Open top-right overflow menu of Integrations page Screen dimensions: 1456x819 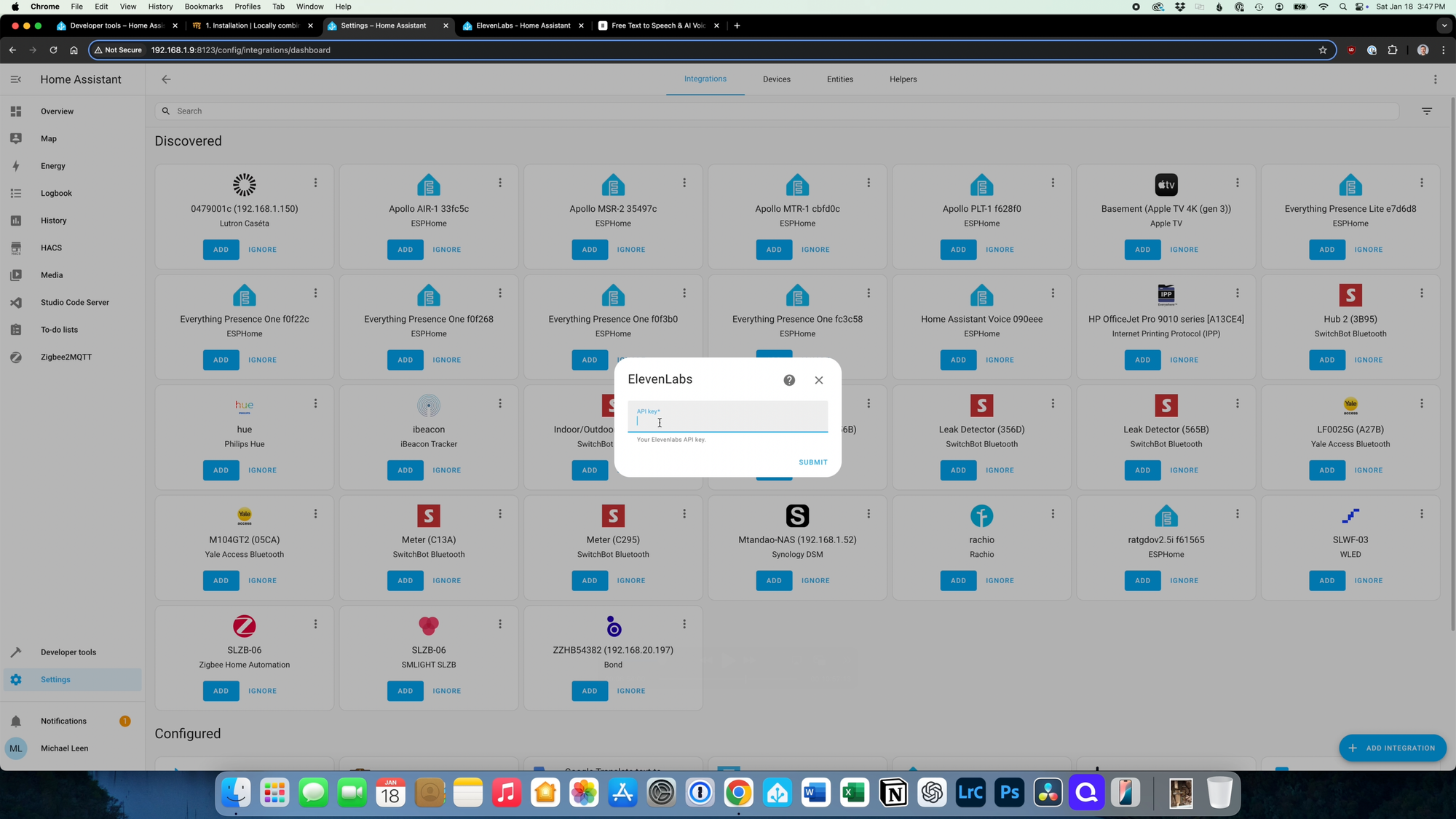1435,79
